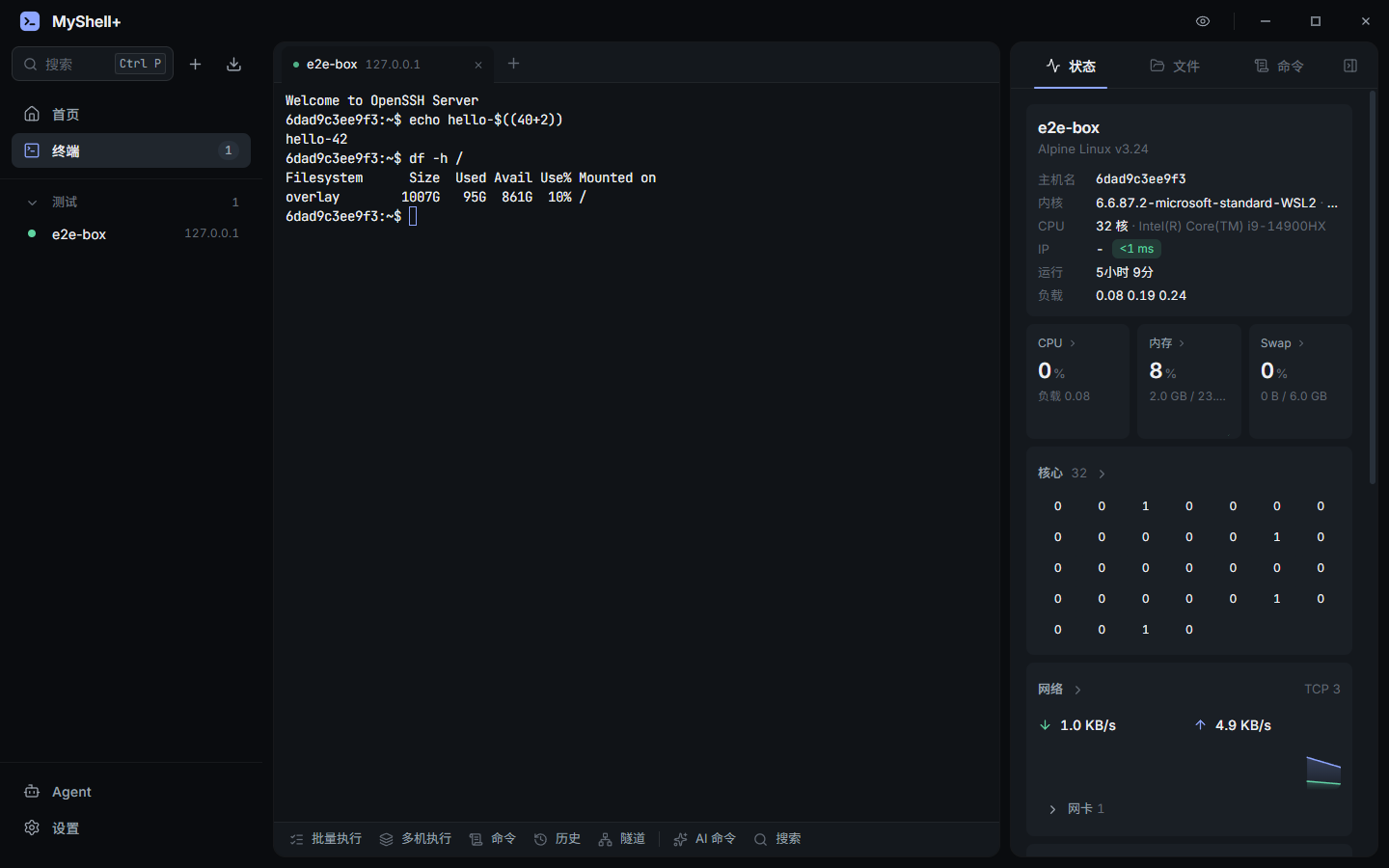Collapse the 测试 group in sidebar

(32, 203)
